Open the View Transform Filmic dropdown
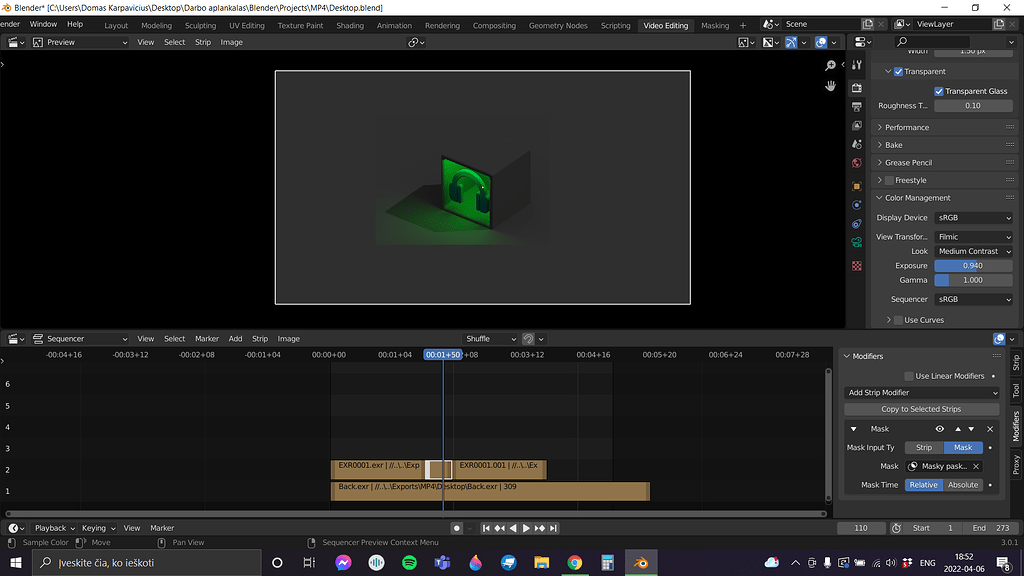 click(974, 237)
